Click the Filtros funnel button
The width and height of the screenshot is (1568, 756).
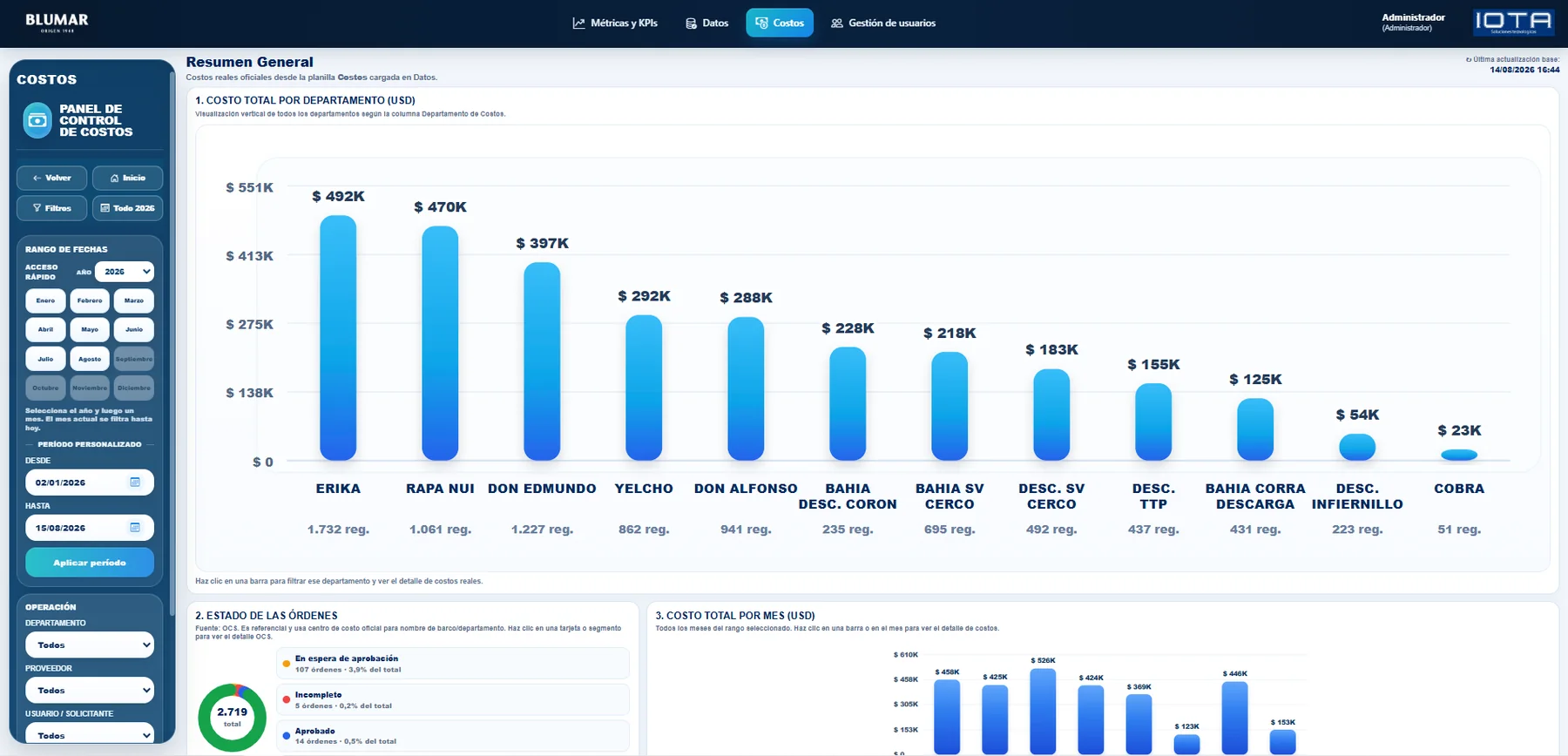51,208
